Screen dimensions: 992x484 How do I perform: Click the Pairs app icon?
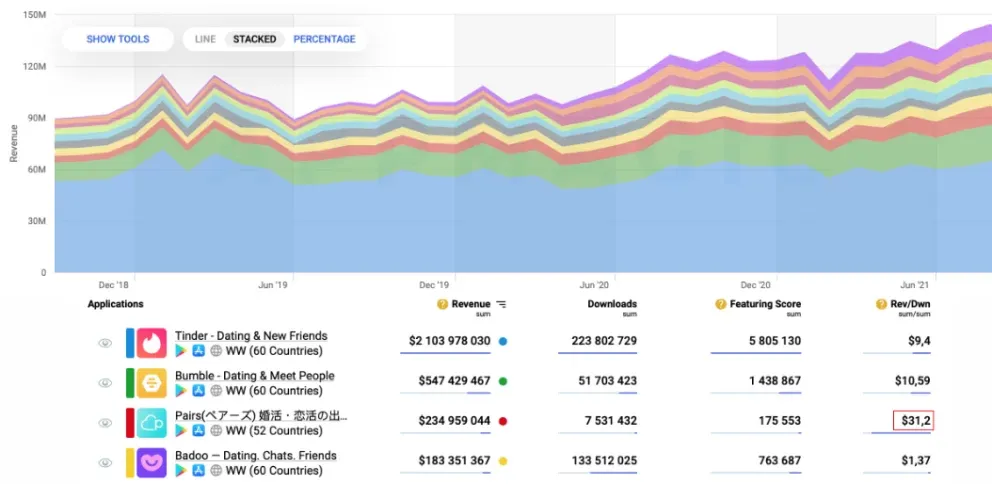tap(152, 423)
